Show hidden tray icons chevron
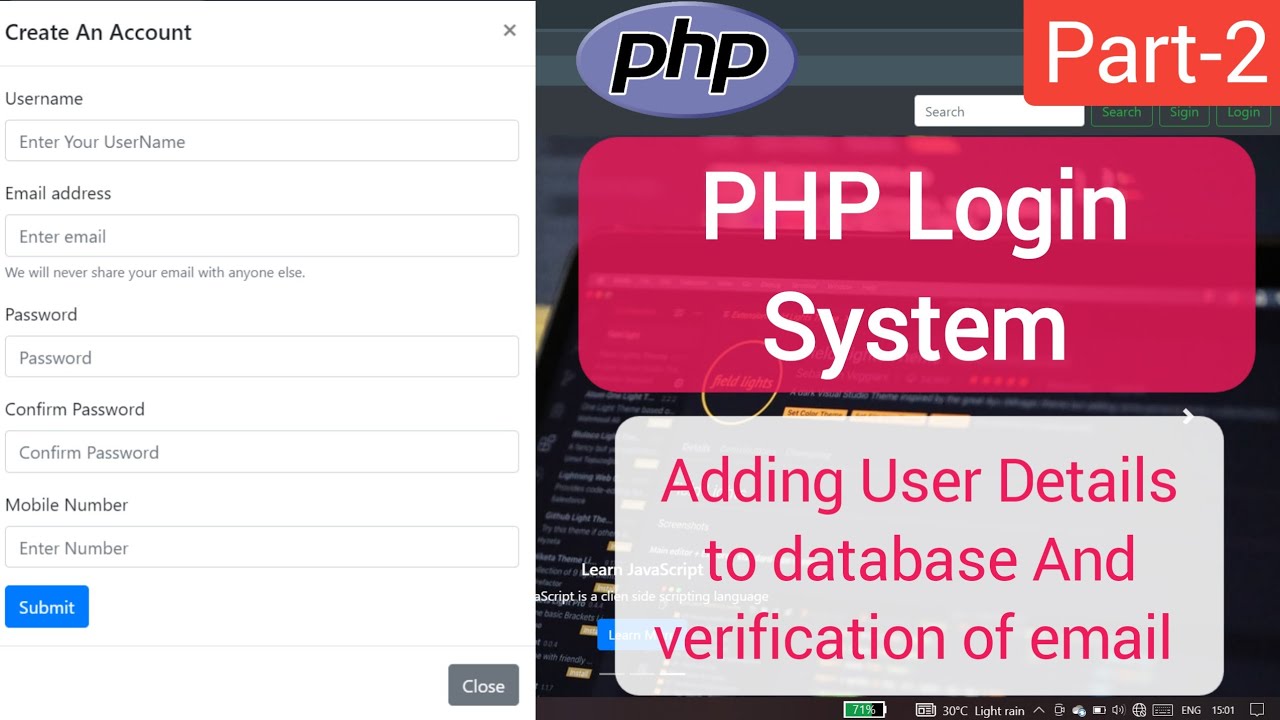Screen dimensions: 1280x720 point(1039,710)
